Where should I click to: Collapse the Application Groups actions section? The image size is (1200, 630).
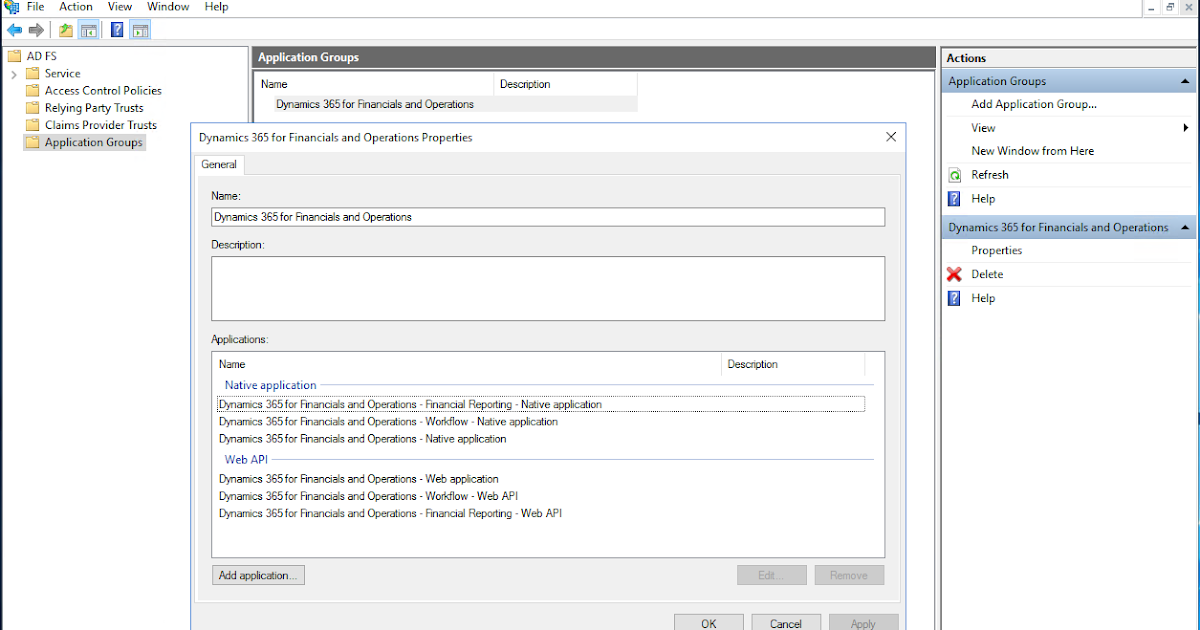coord(1184,80)
